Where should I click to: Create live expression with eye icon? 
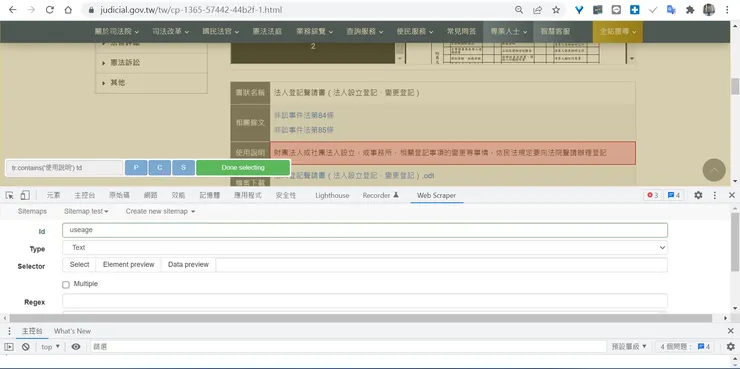coord(76,347)
